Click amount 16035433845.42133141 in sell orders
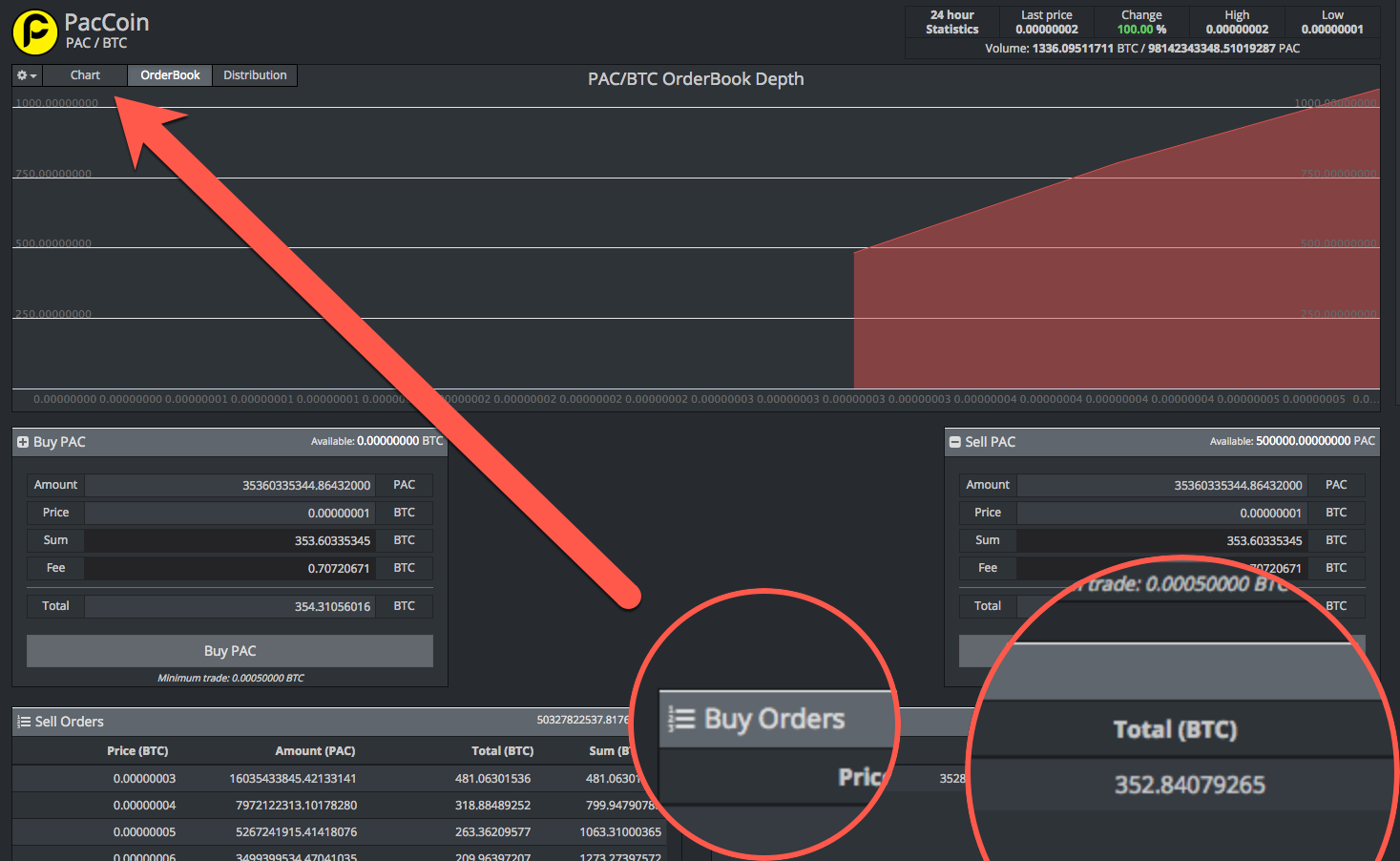 293,779
